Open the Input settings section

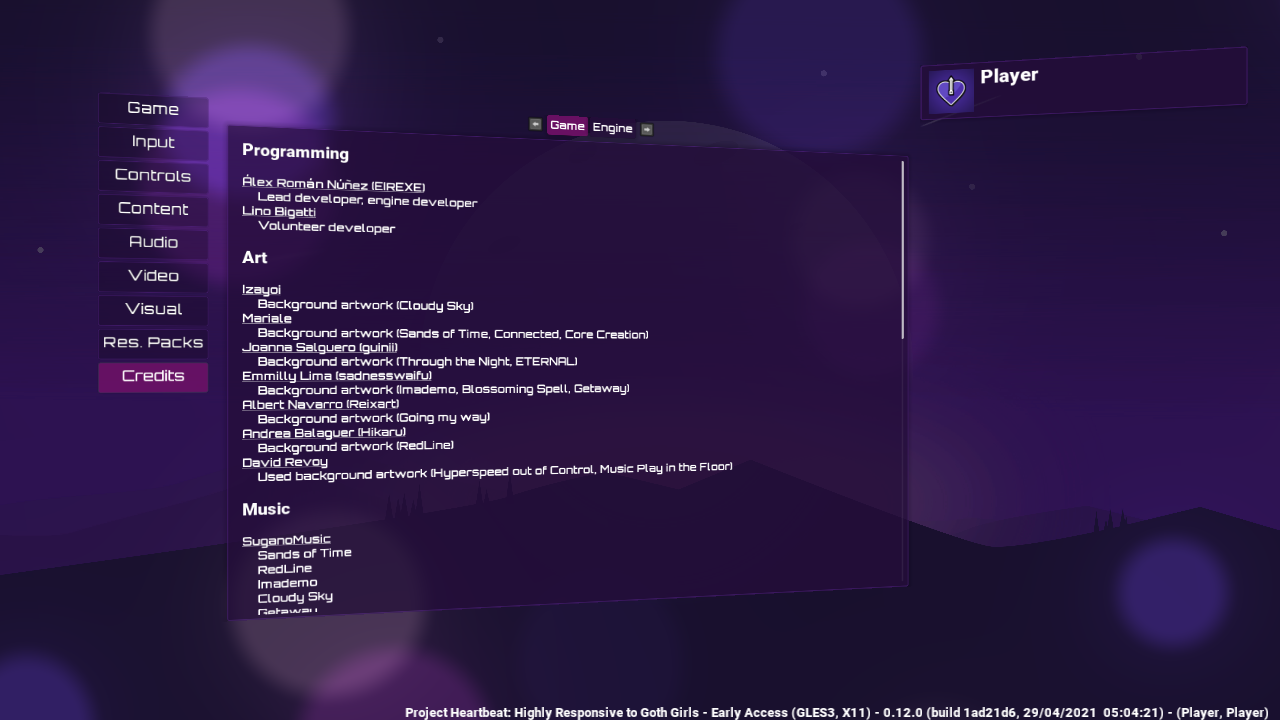coord(153,142)
